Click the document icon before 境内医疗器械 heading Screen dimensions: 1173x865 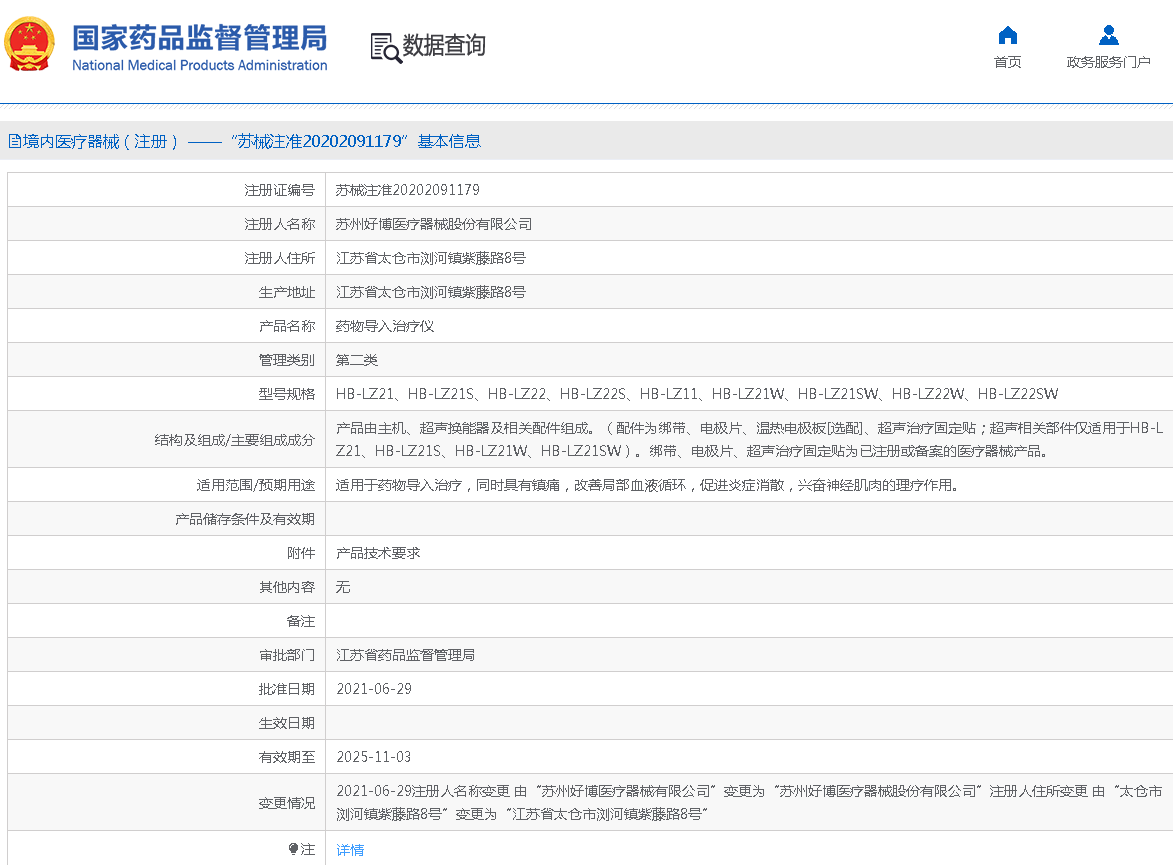click(x=14, y=142)
